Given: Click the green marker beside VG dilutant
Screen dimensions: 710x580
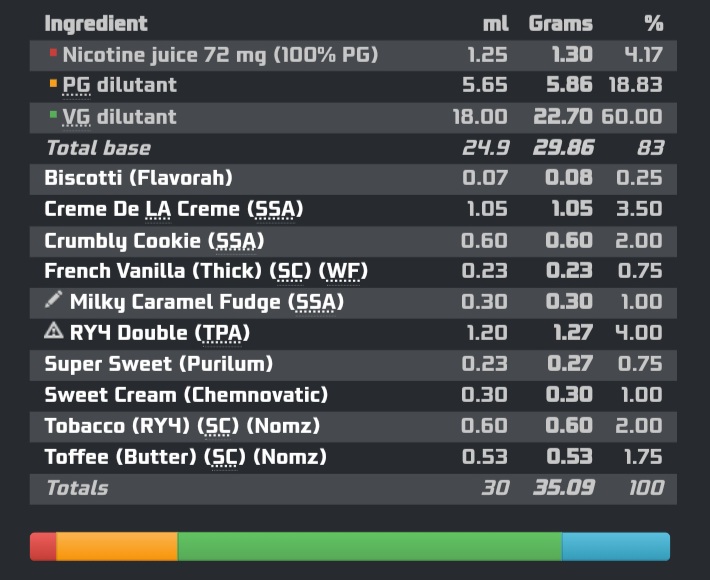Looking at the screenshot, I should (53, 115).
